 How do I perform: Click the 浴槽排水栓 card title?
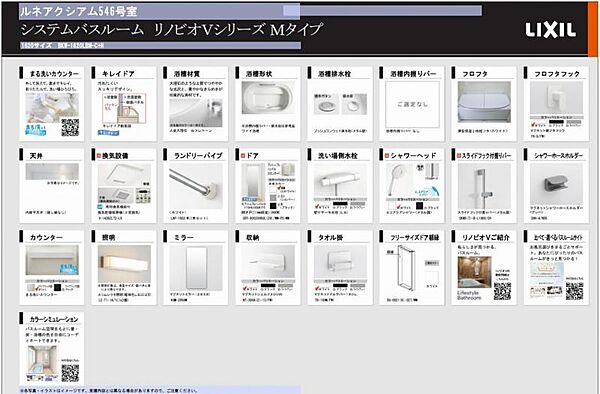(334, 74)
